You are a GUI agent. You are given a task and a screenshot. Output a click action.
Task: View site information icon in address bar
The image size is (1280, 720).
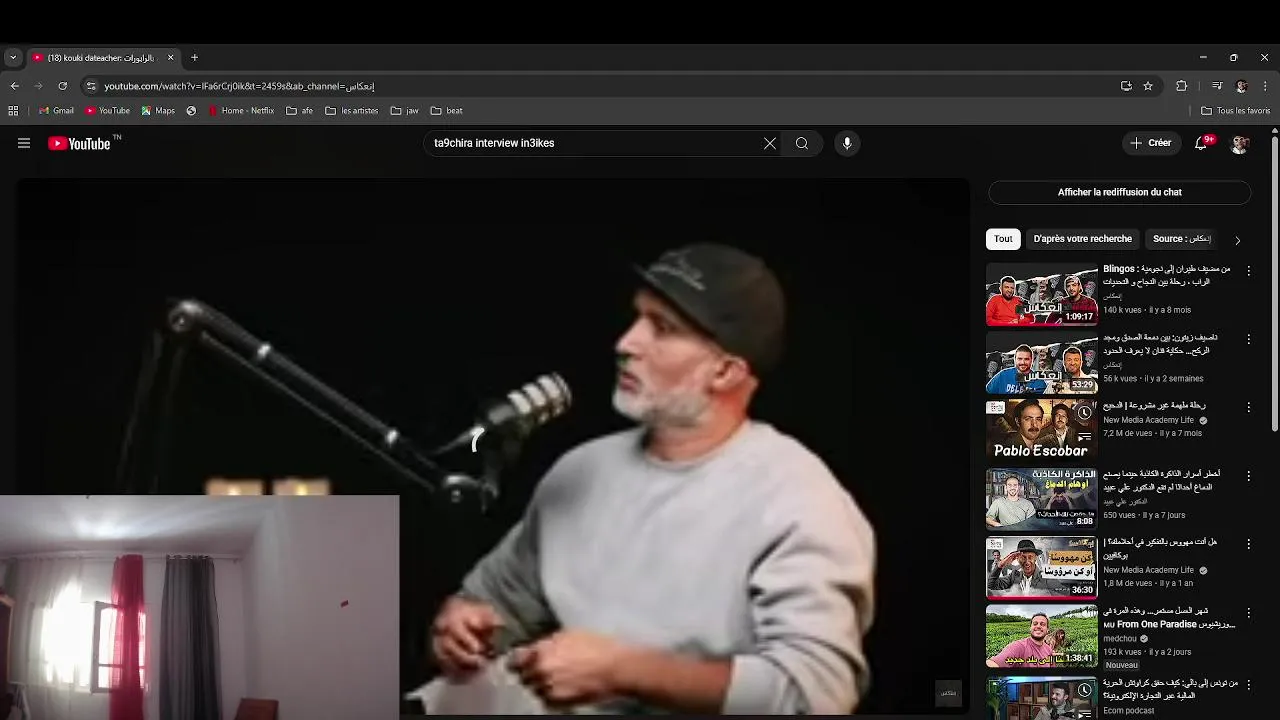click(x=91, y=86)
